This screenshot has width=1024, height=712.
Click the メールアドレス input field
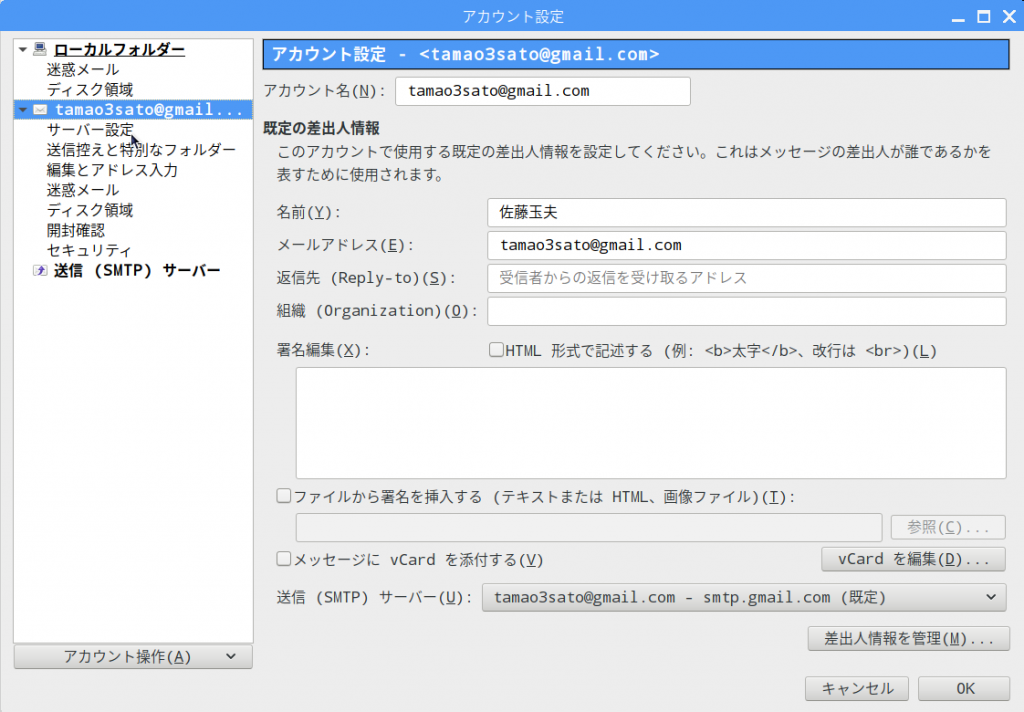(x=746, y=245)
